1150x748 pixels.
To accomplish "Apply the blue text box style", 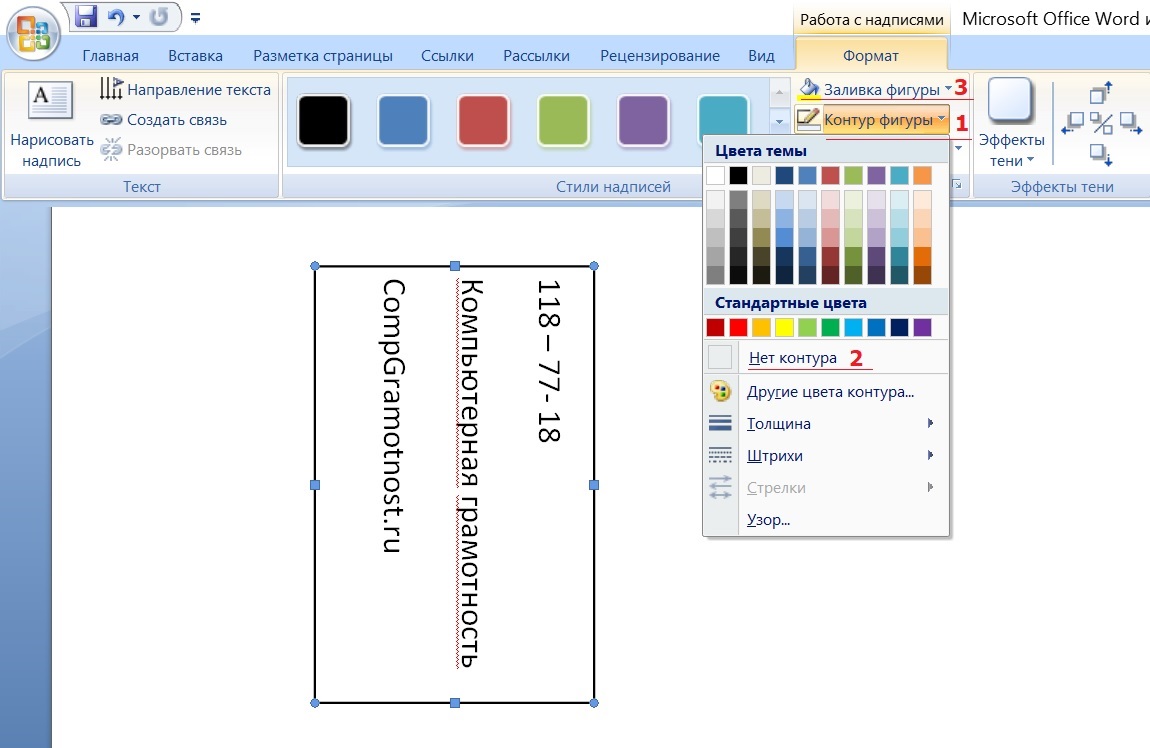I will [403, 120].
